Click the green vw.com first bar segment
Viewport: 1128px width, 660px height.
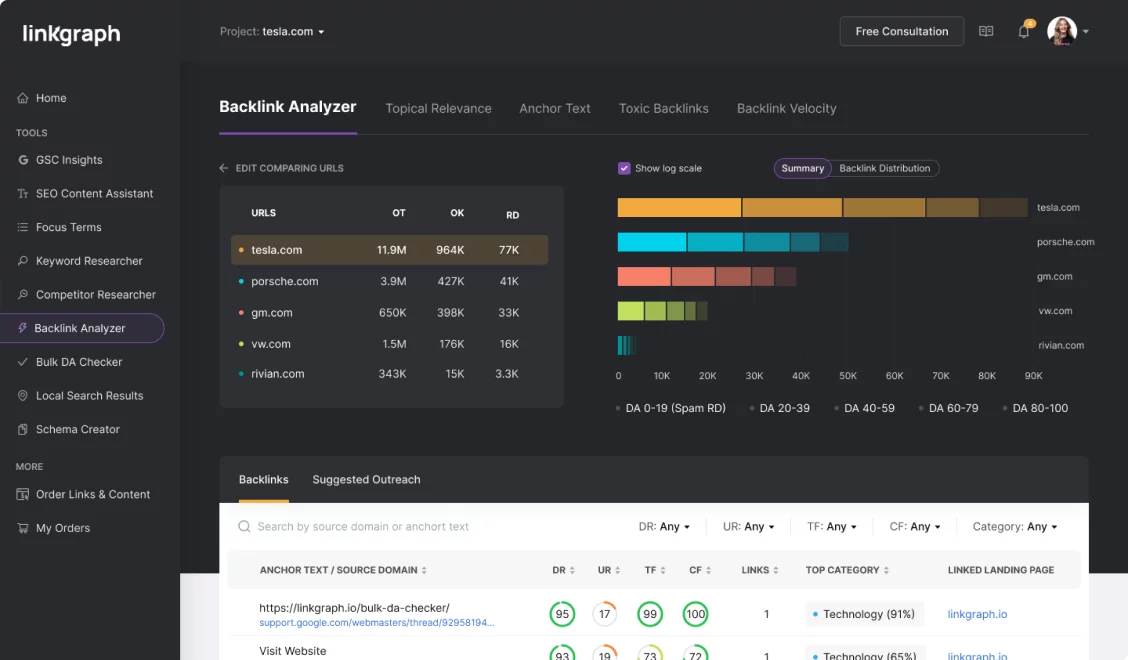pos(630,311)
